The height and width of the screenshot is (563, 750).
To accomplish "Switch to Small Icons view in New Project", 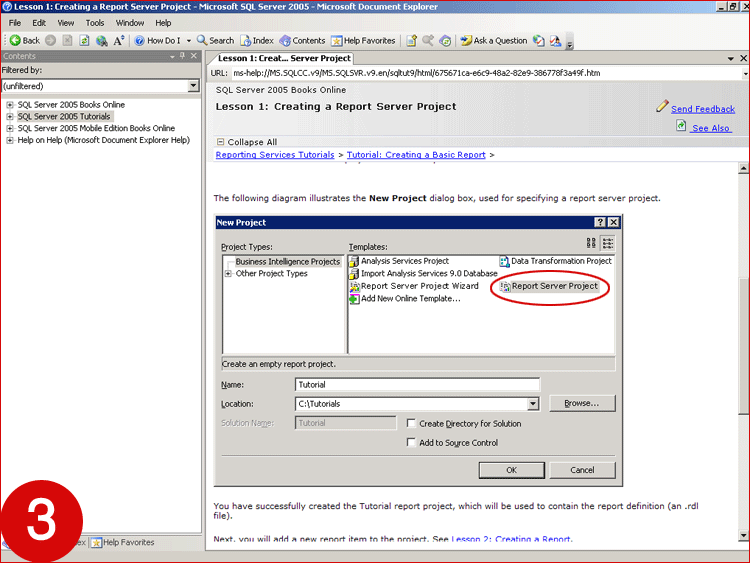I will click(x=608, y=243).
